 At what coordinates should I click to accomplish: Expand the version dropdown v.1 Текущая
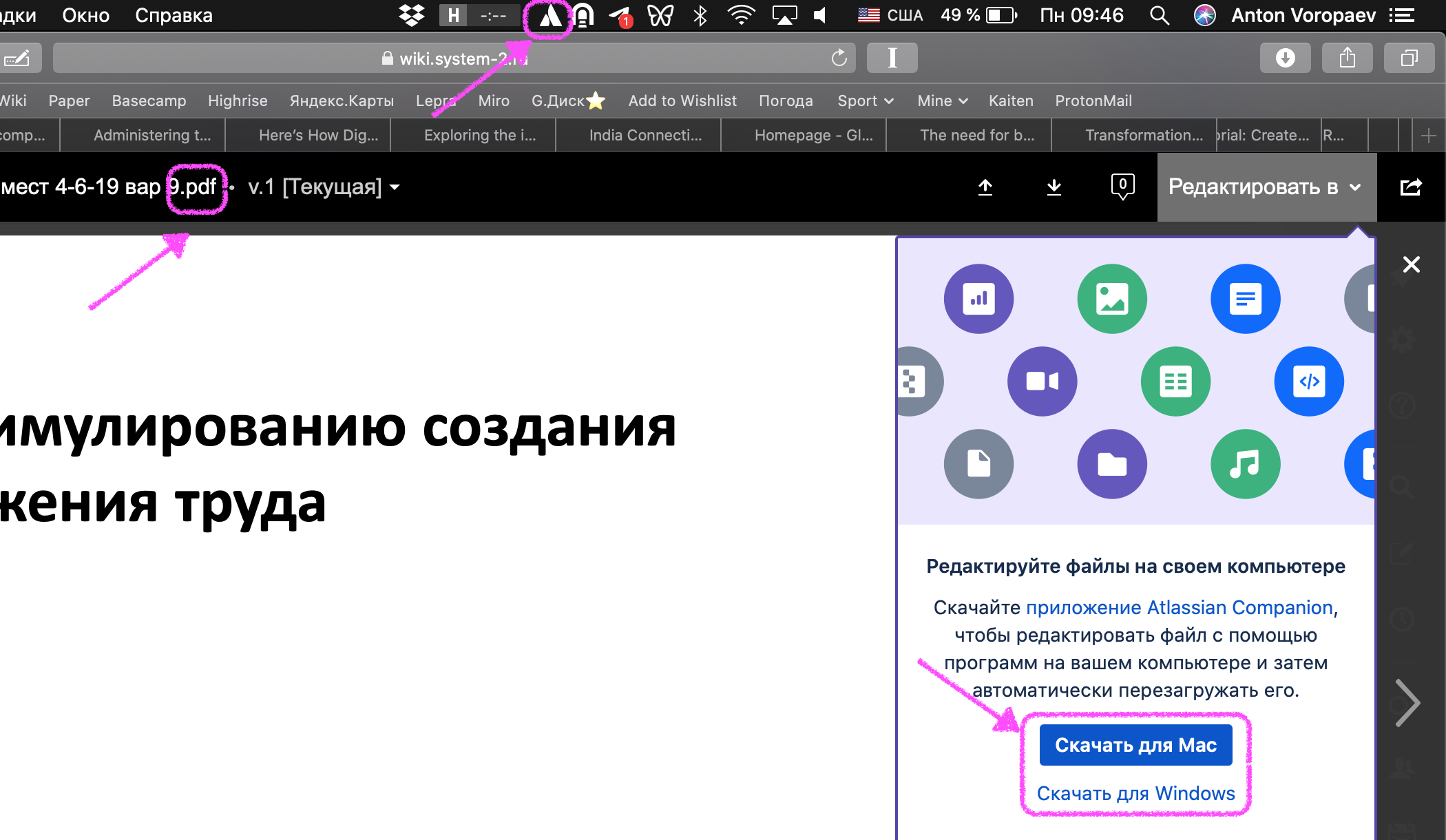click(x=322, y=187)
